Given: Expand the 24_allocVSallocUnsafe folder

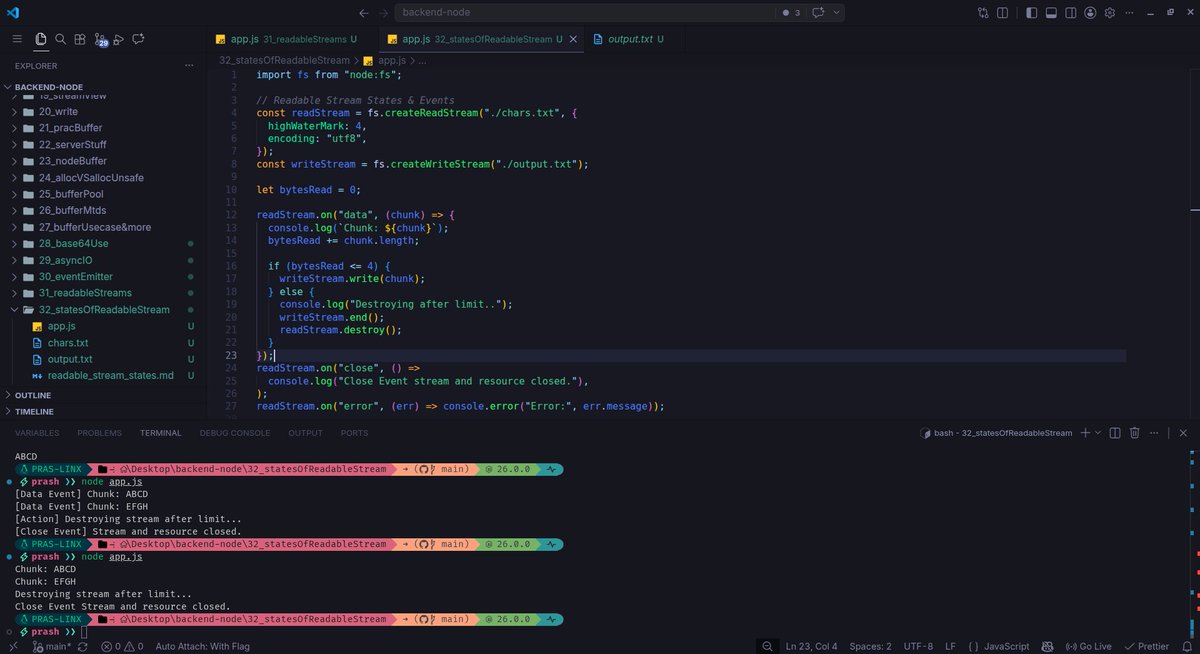Looking at the screenshot, I should [x=102, y=178].
